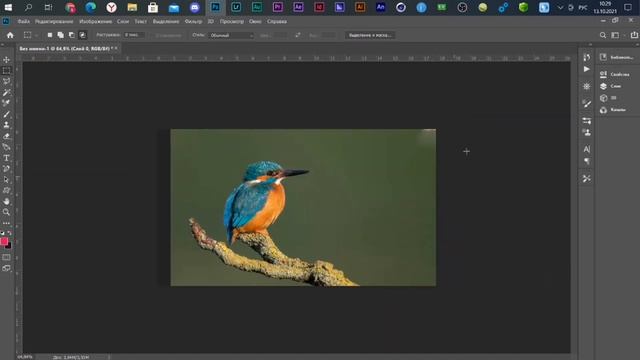Image resolution: width=640 pixels, height=360 pixels.
Task: Open Premiere Pro icon in taskbar
Action: tap(278, 7)
